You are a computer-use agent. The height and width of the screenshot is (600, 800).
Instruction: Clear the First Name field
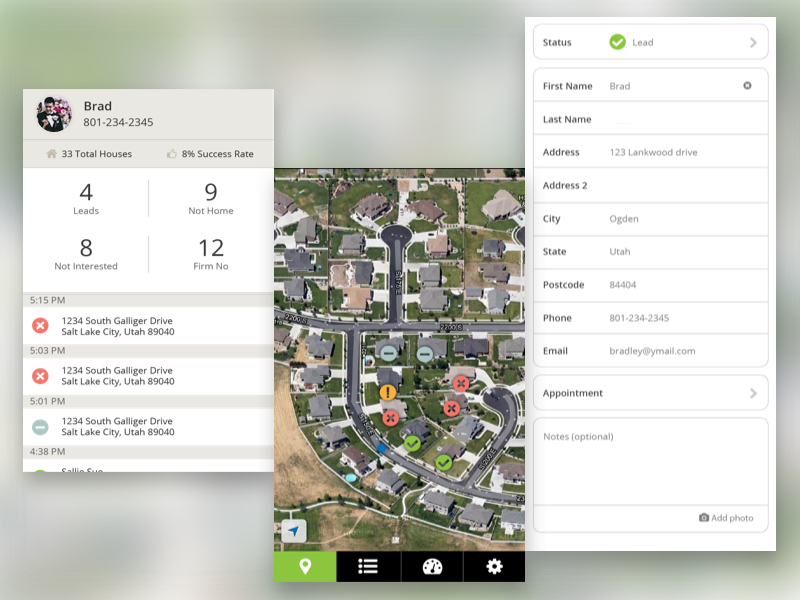pos(747,85)
